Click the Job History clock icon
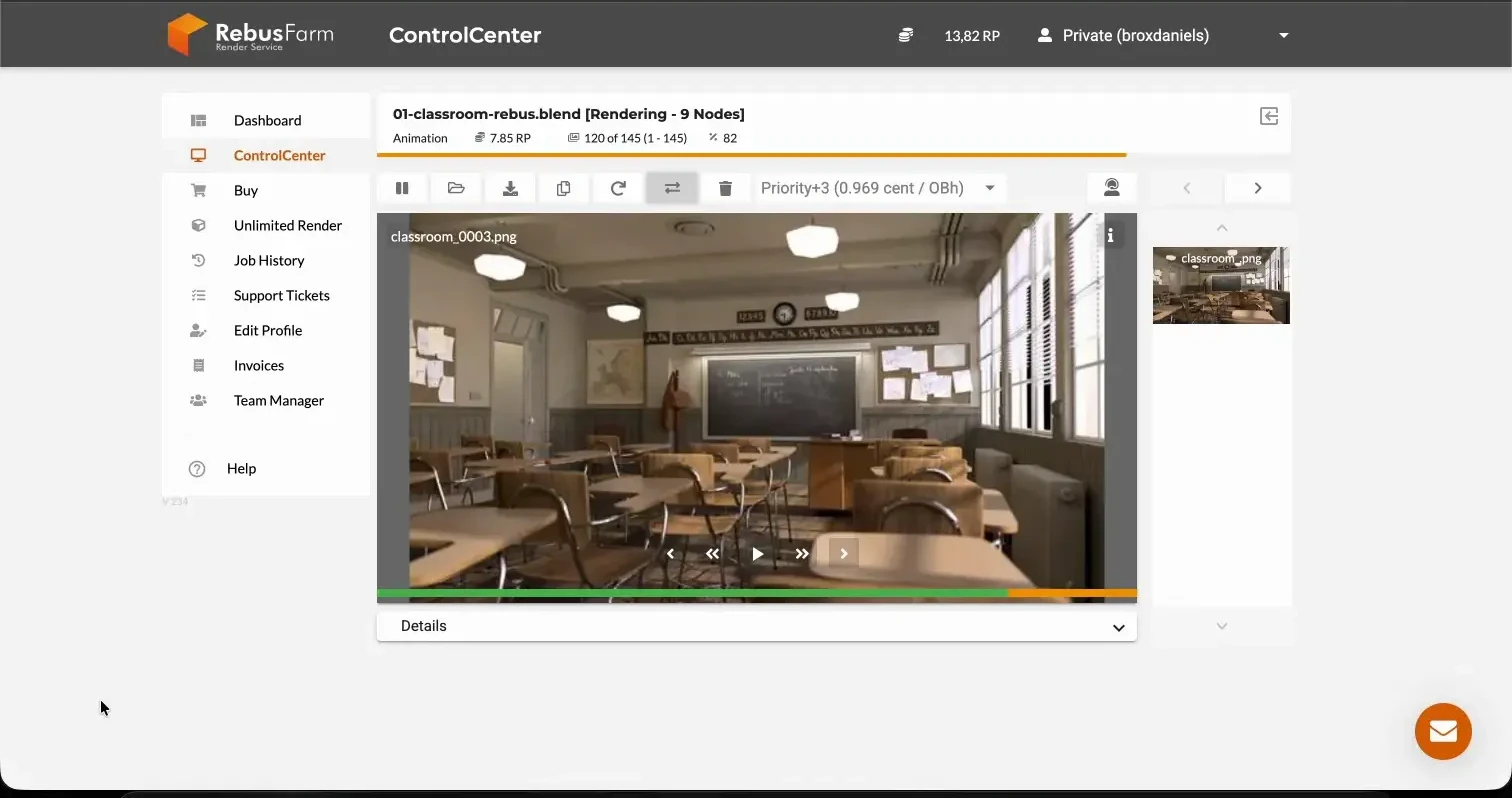Image resolution: width=1512 pixels, height=798 pixels. pos(198,260)
